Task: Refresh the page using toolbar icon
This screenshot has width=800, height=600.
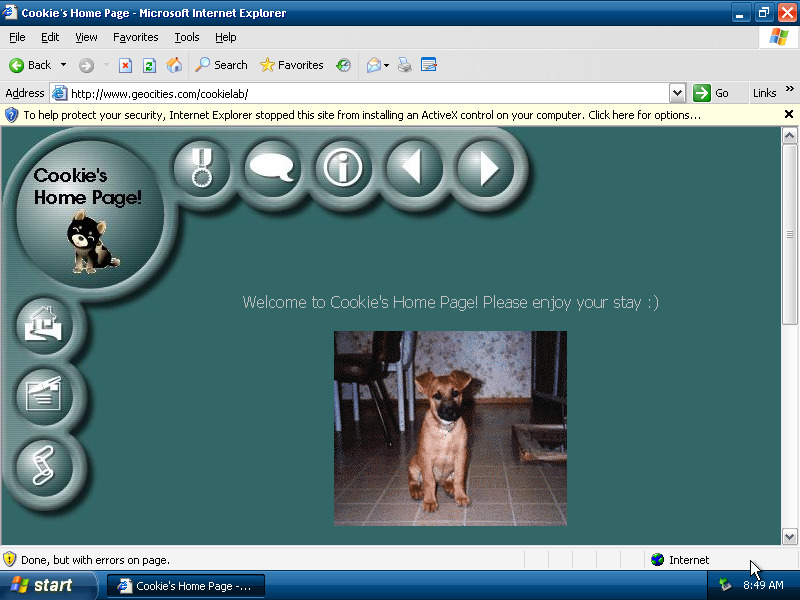Action: click(x=149, y=65)
